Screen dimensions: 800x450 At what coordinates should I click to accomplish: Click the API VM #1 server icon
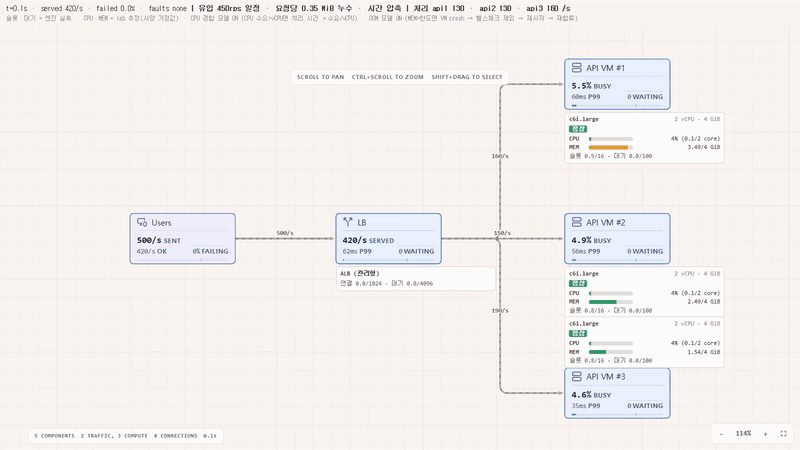pos(577,68)
